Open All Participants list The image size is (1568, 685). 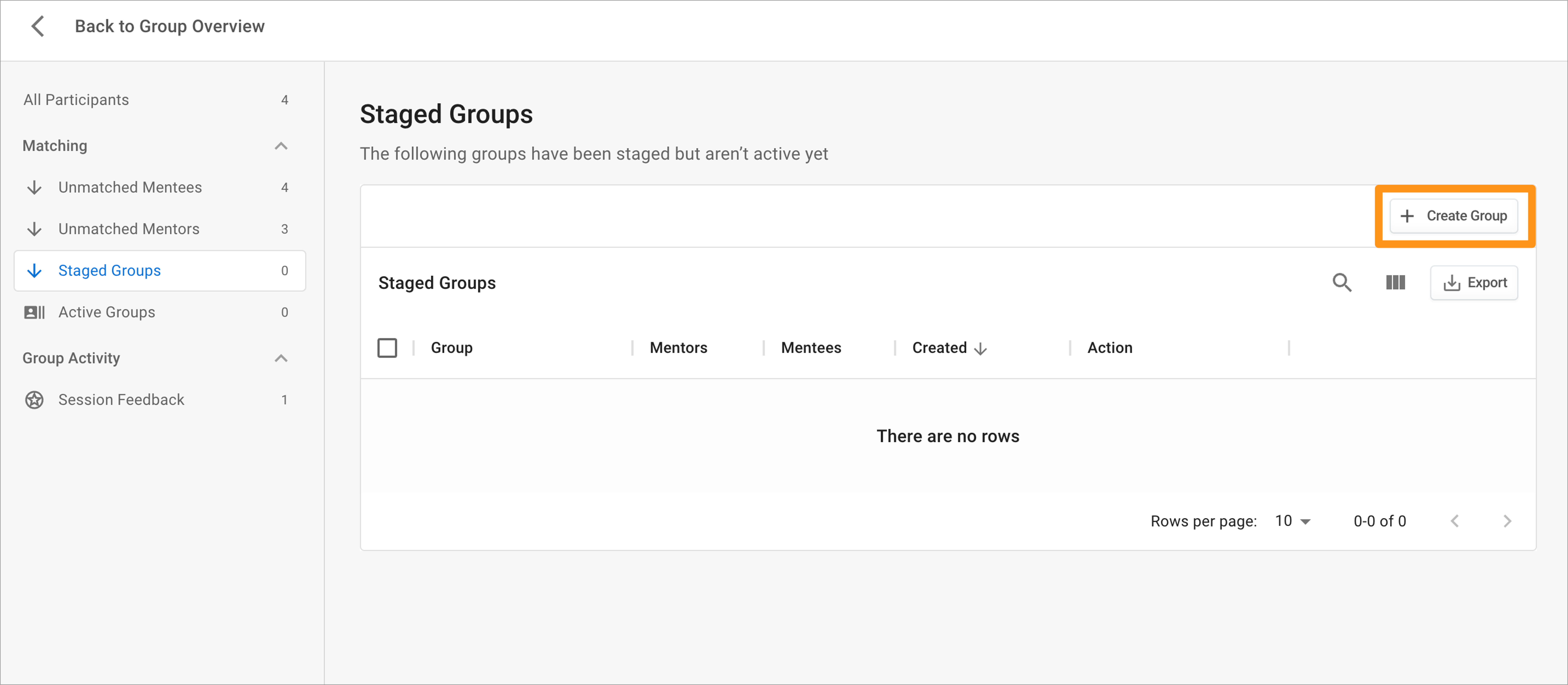click(159, 100)
